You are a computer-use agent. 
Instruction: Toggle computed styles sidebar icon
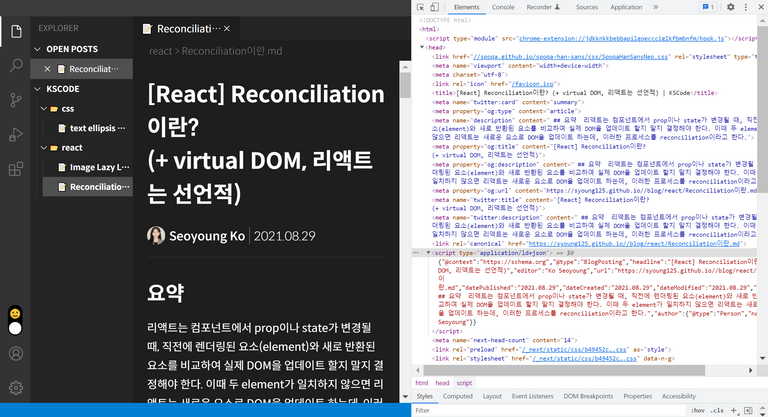click(x=748, y=410)
